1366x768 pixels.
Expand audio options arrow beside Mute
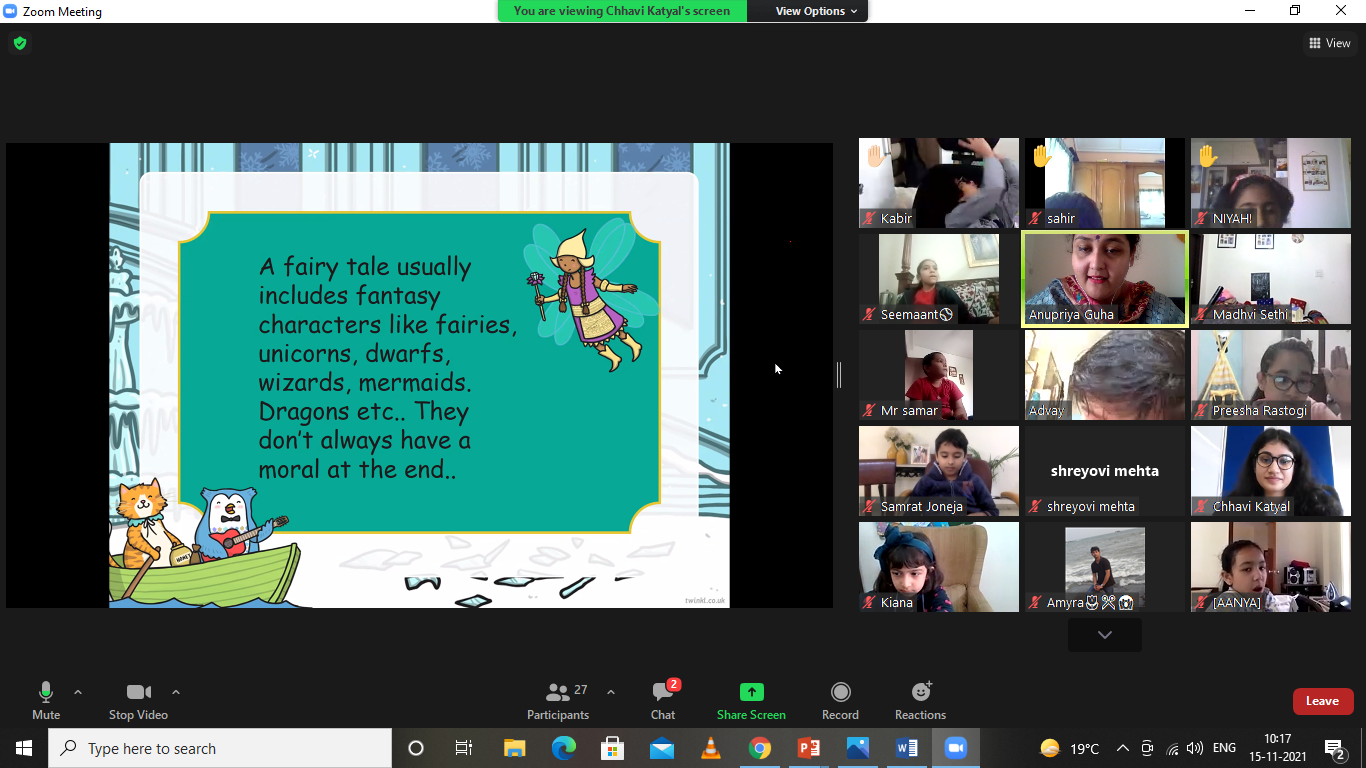pos(78,692)
